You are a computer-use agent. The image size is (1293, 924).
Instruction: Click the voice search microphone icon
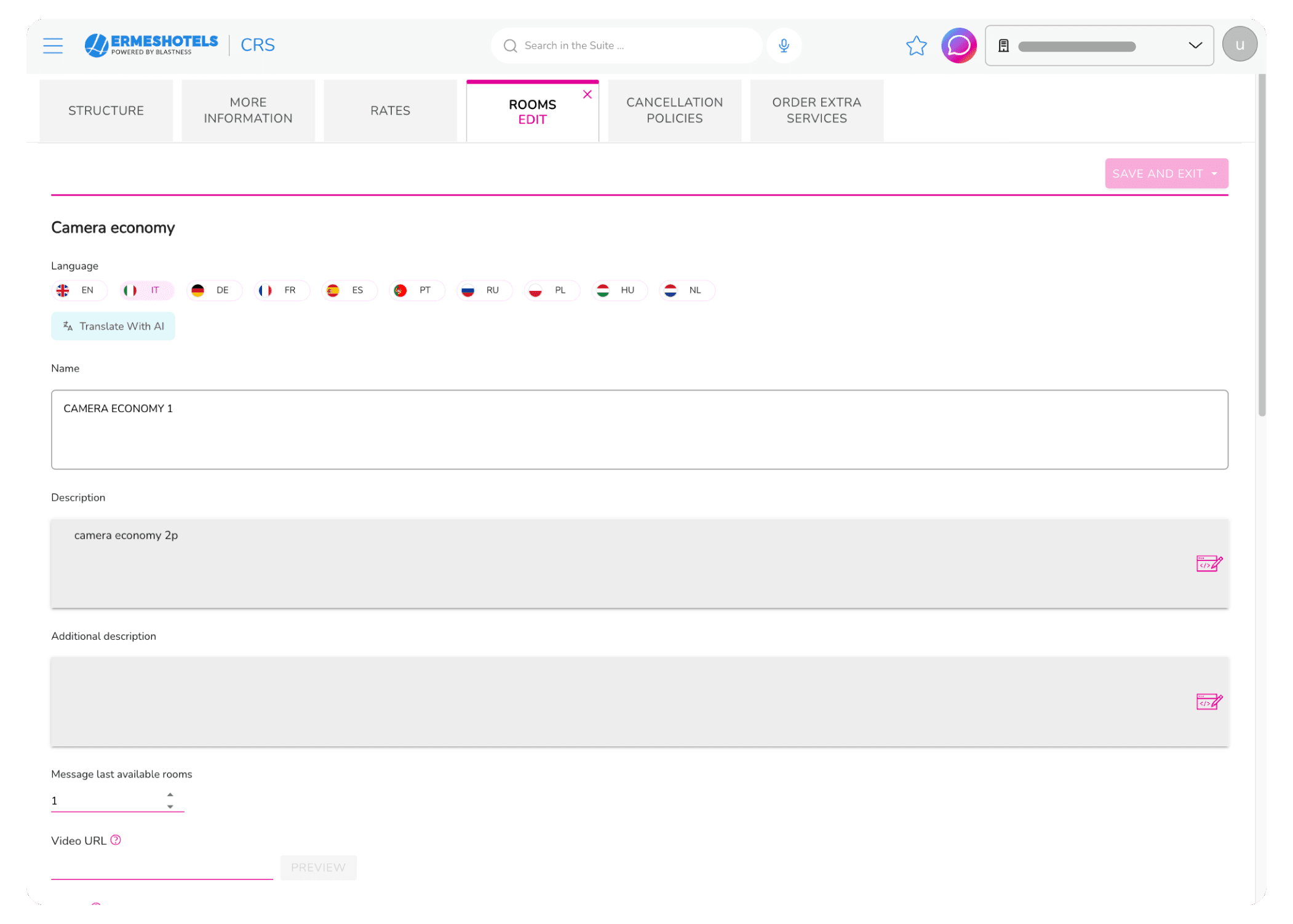784,46
